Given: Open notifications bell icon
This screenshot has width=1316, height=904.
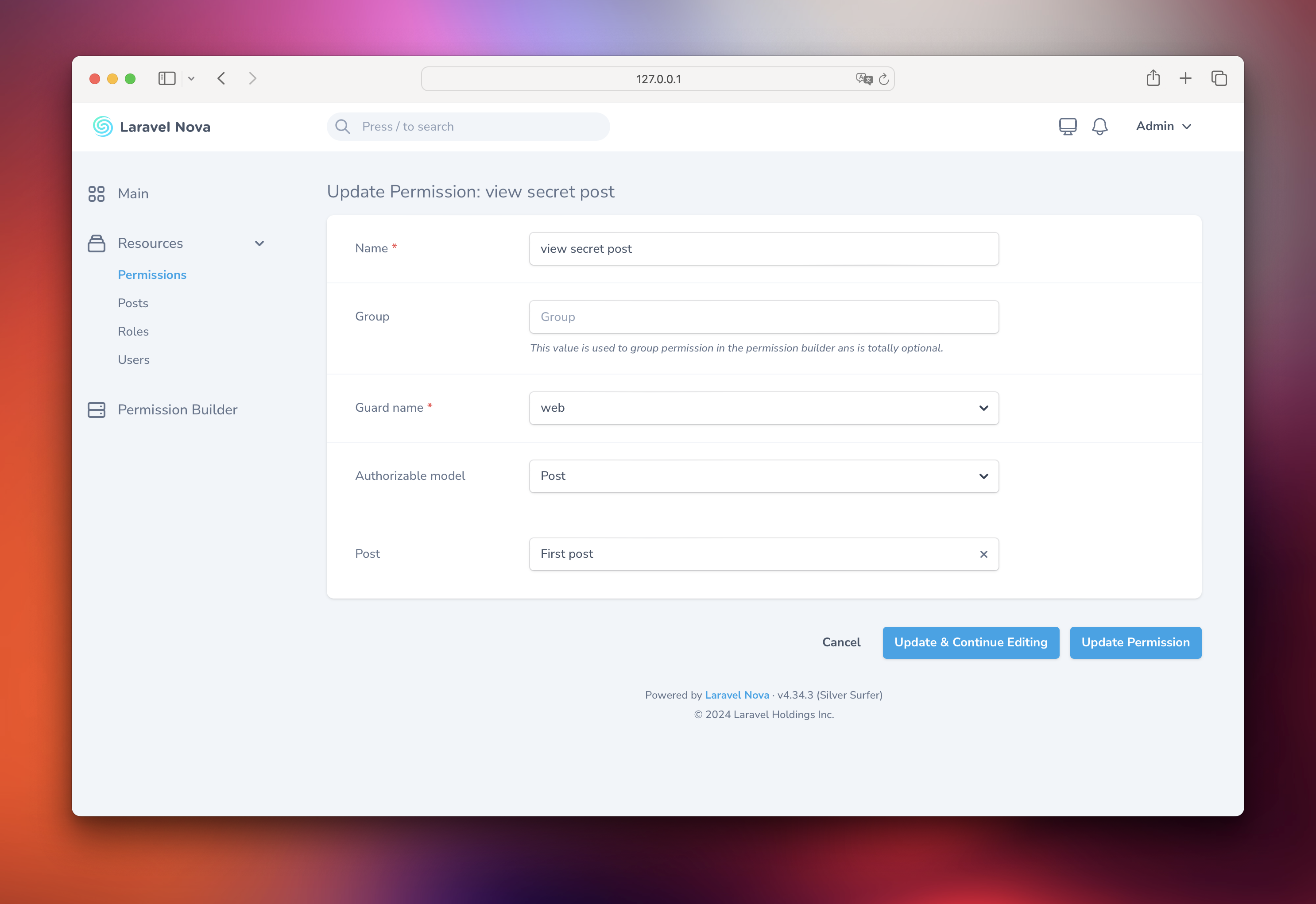Looking at the screenshot, I should click(x=1099, y=126).
